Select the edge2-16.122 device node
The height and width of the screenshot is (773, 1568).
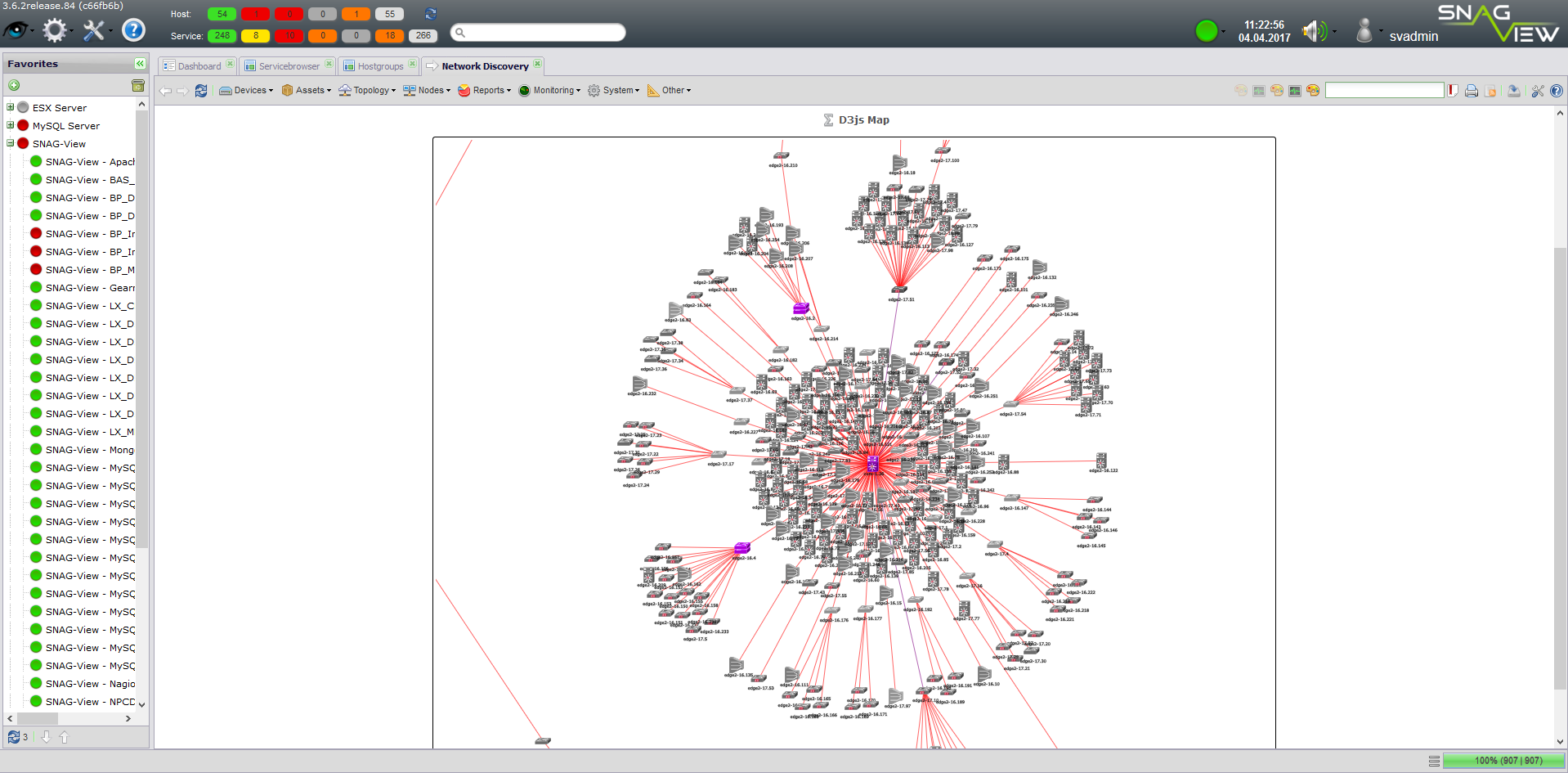click(1101, 461)
